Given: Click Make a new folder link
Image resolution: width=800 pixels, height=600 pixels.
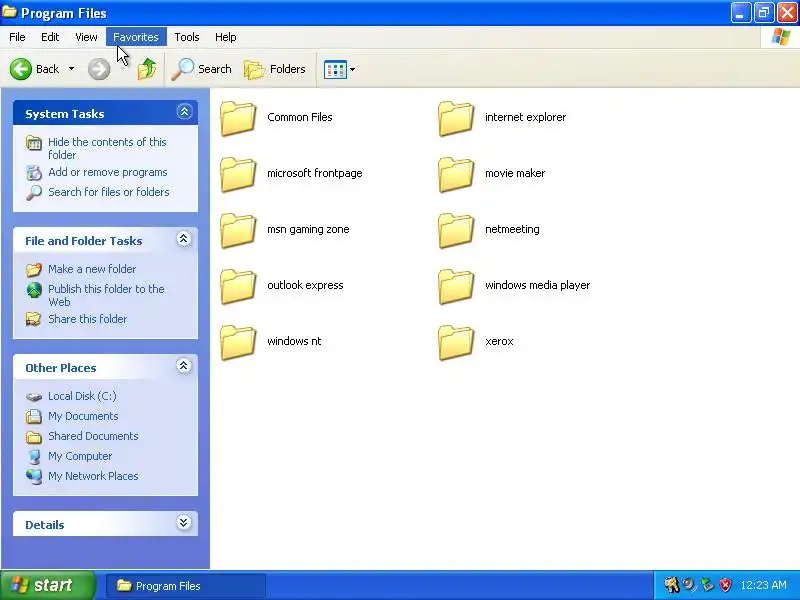Looking at the screenshot, I should point(92,269).
